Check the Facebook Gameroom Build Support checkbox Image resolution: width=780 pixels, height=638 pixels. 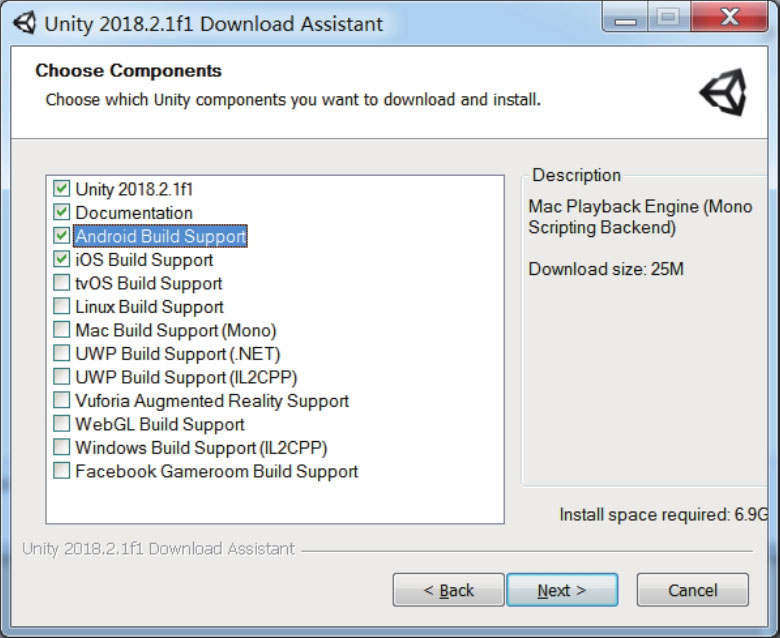(x=61, y=470)
